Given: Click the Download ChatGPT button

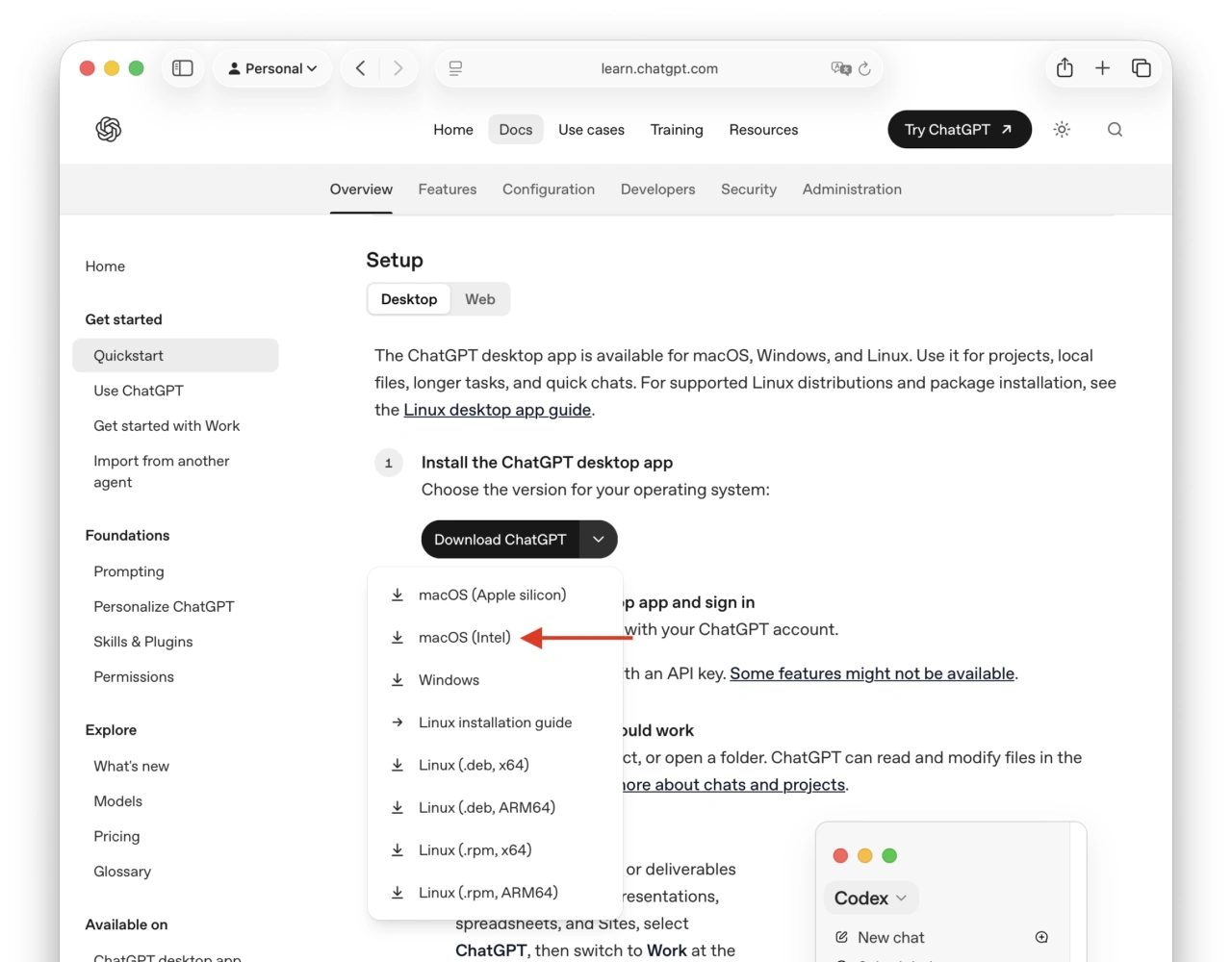Looking at the screenshot, I should click(500, 540).
